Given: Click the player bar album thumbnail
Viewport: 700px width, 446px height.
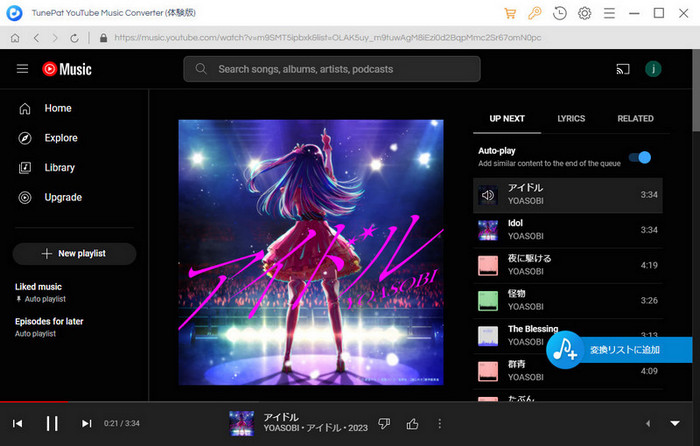Looking at the screenshot, I should tap(242, 423).
